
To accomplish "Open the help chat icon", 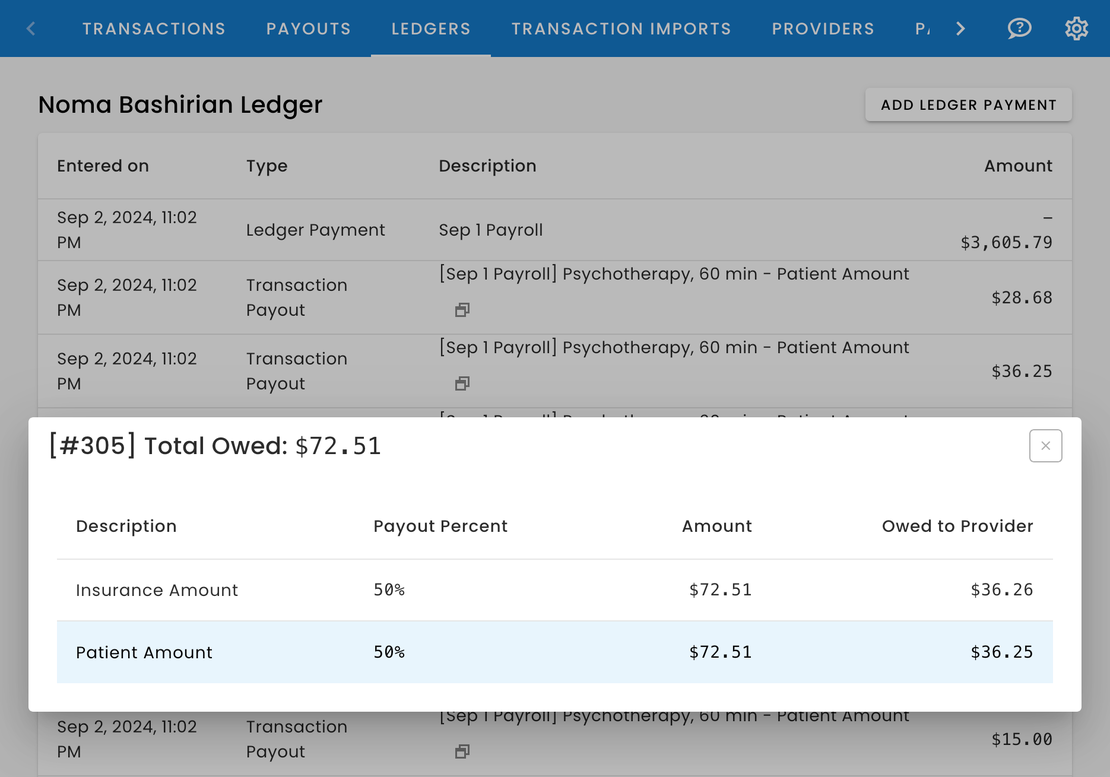I will (x=1019, y=29).
